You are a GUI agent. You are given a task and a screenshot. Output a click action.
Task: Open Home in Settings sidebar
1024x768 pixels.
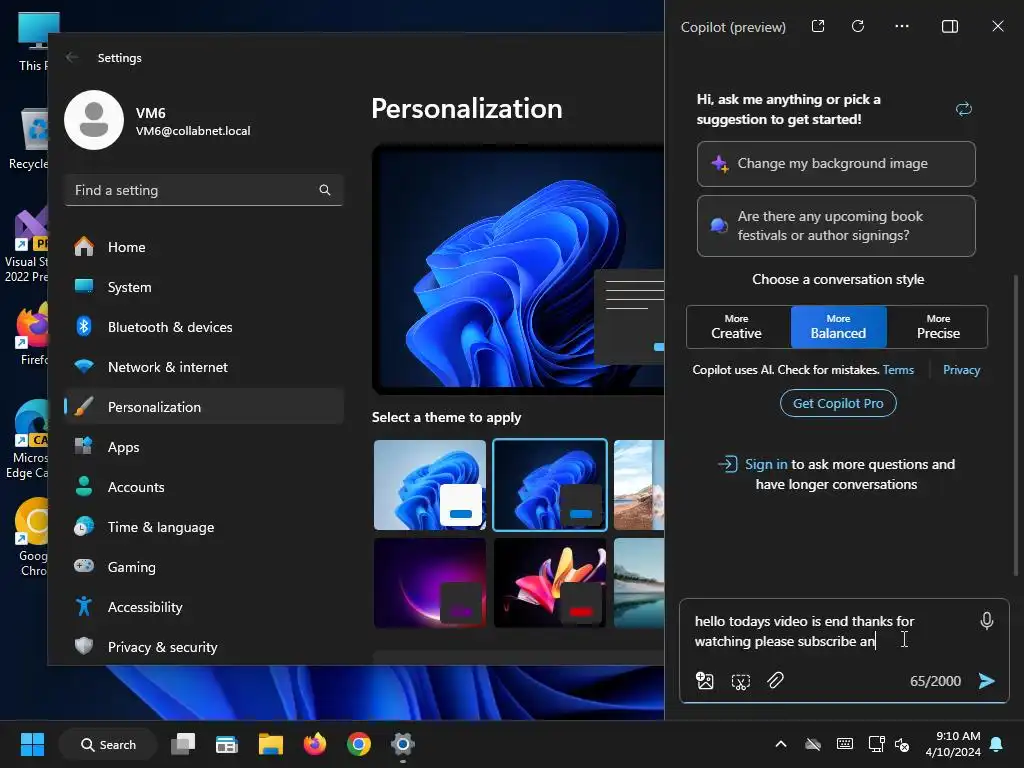(204, 247)
